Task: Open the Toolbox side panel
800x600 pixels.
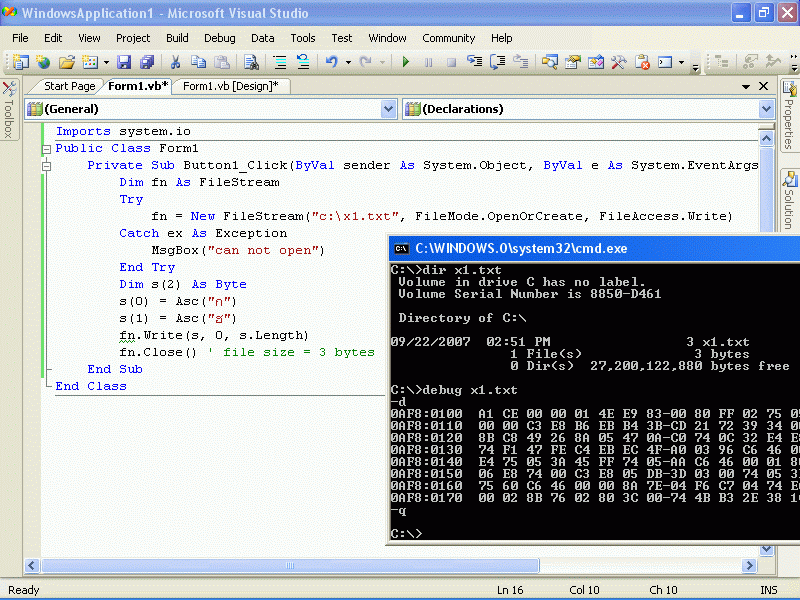Action: click(x=8, y=110)
